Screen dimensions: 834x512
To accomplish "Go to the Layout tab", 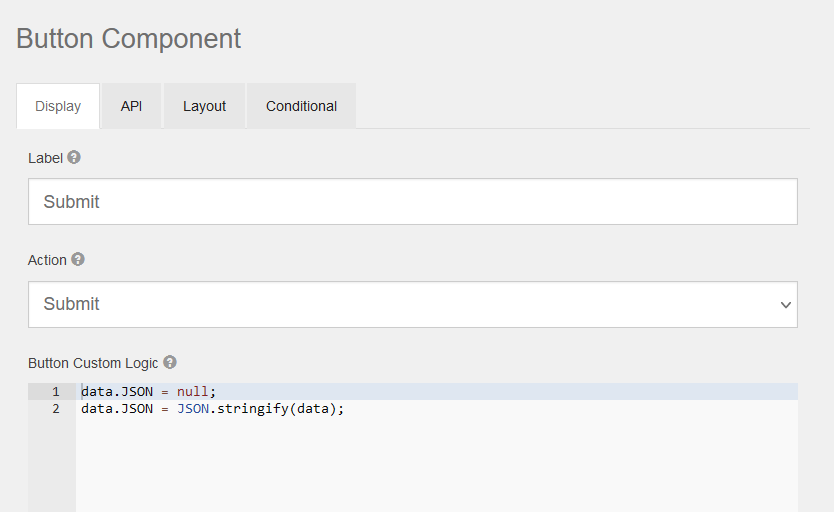I will pyautogui.click(x=204, y=106).
